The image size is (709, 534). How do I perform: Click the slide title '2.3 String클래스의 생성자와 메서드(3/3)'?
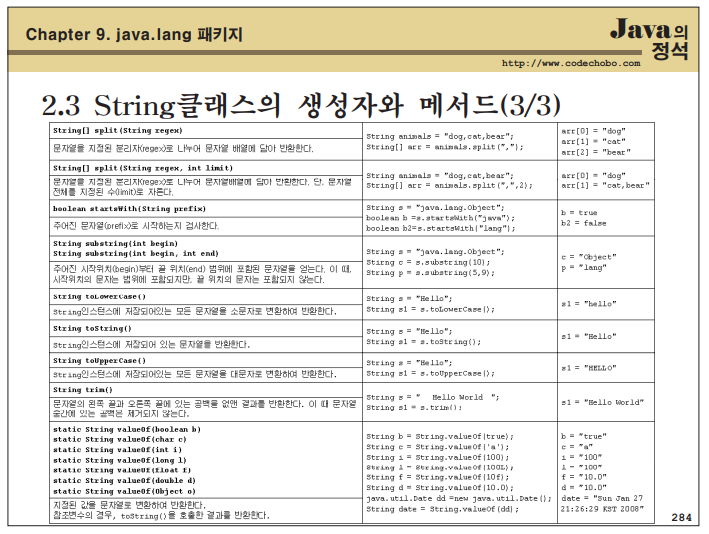point(301,105)
